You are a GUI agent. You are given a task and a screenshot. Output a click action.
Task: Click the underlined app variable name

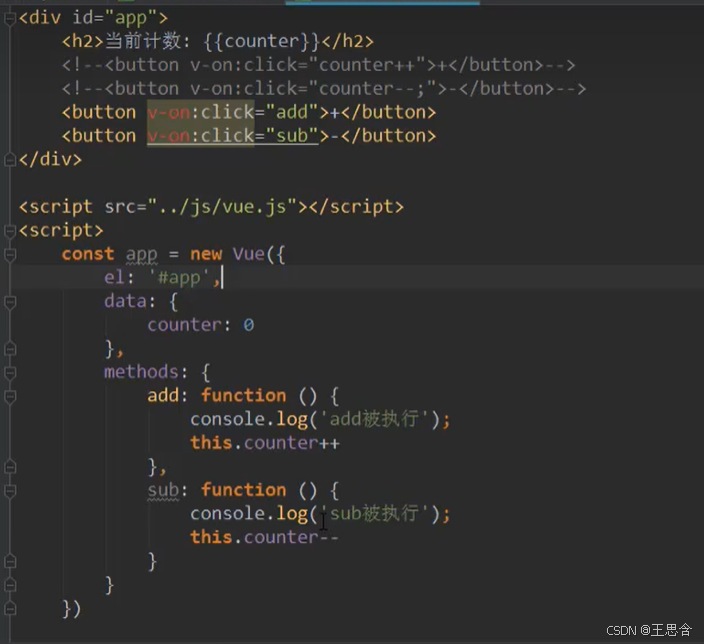coord(141,255)
